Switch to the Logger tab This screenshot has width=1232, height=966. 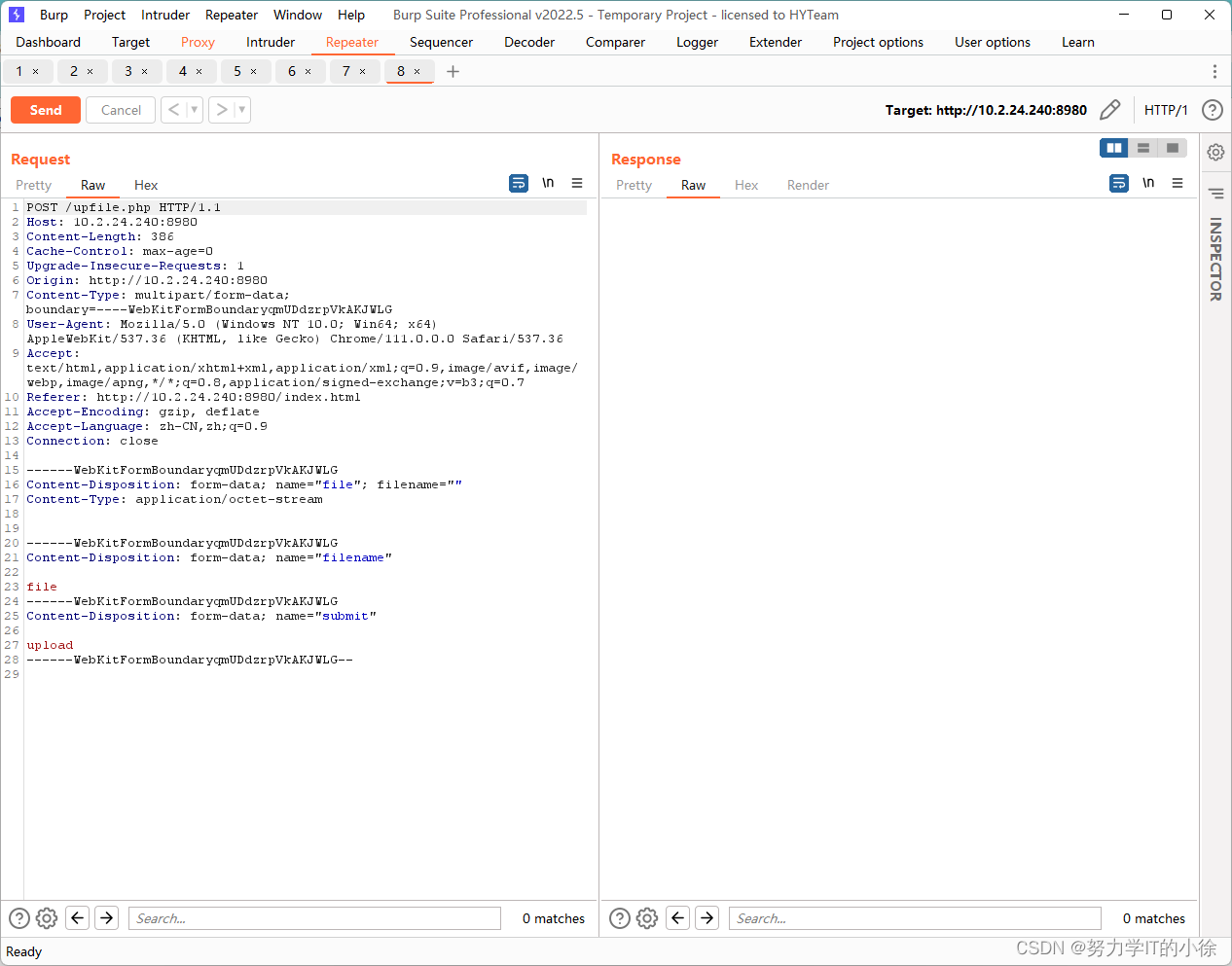click(x=698, y=42)
